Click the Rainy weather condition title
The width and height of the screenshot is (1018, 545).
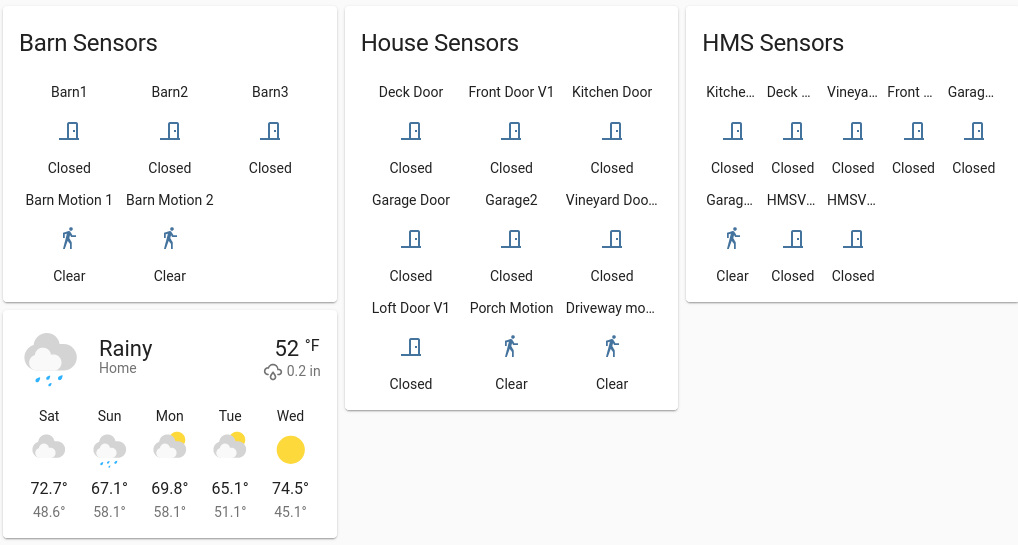[x=126, y=349]
